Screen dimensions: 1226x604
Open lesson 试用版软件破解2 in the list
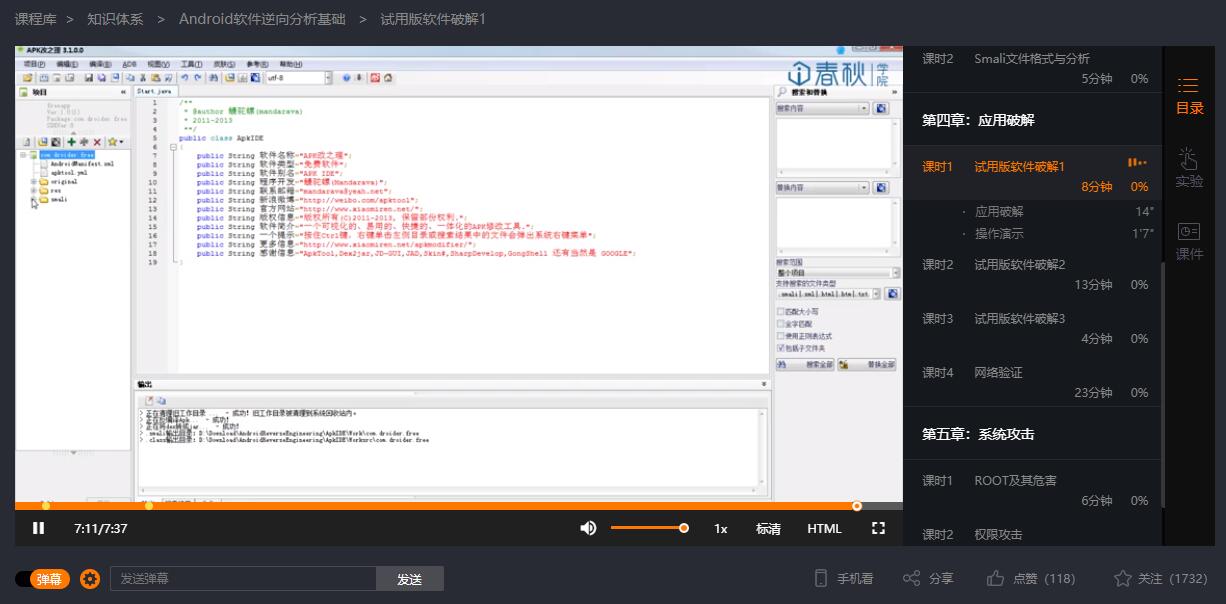(x=1019, y=264)
